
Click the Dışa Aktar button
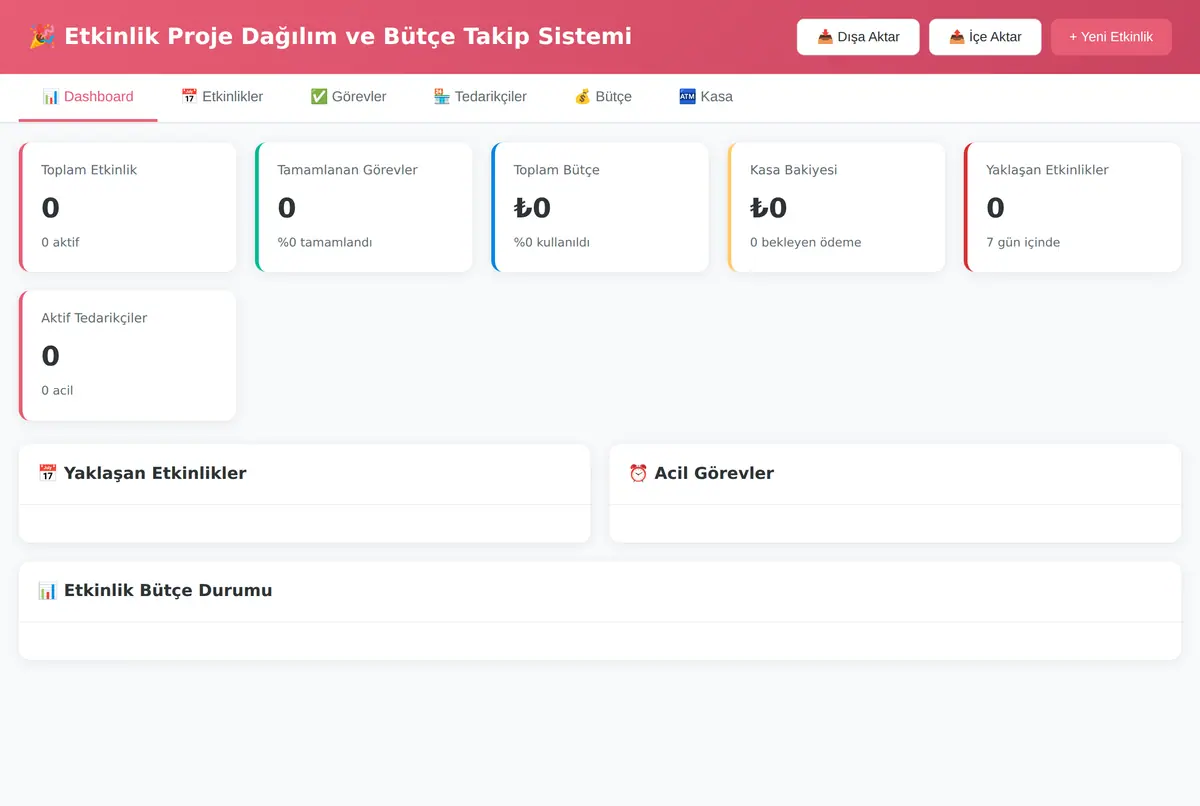click(x=858, y=37)
